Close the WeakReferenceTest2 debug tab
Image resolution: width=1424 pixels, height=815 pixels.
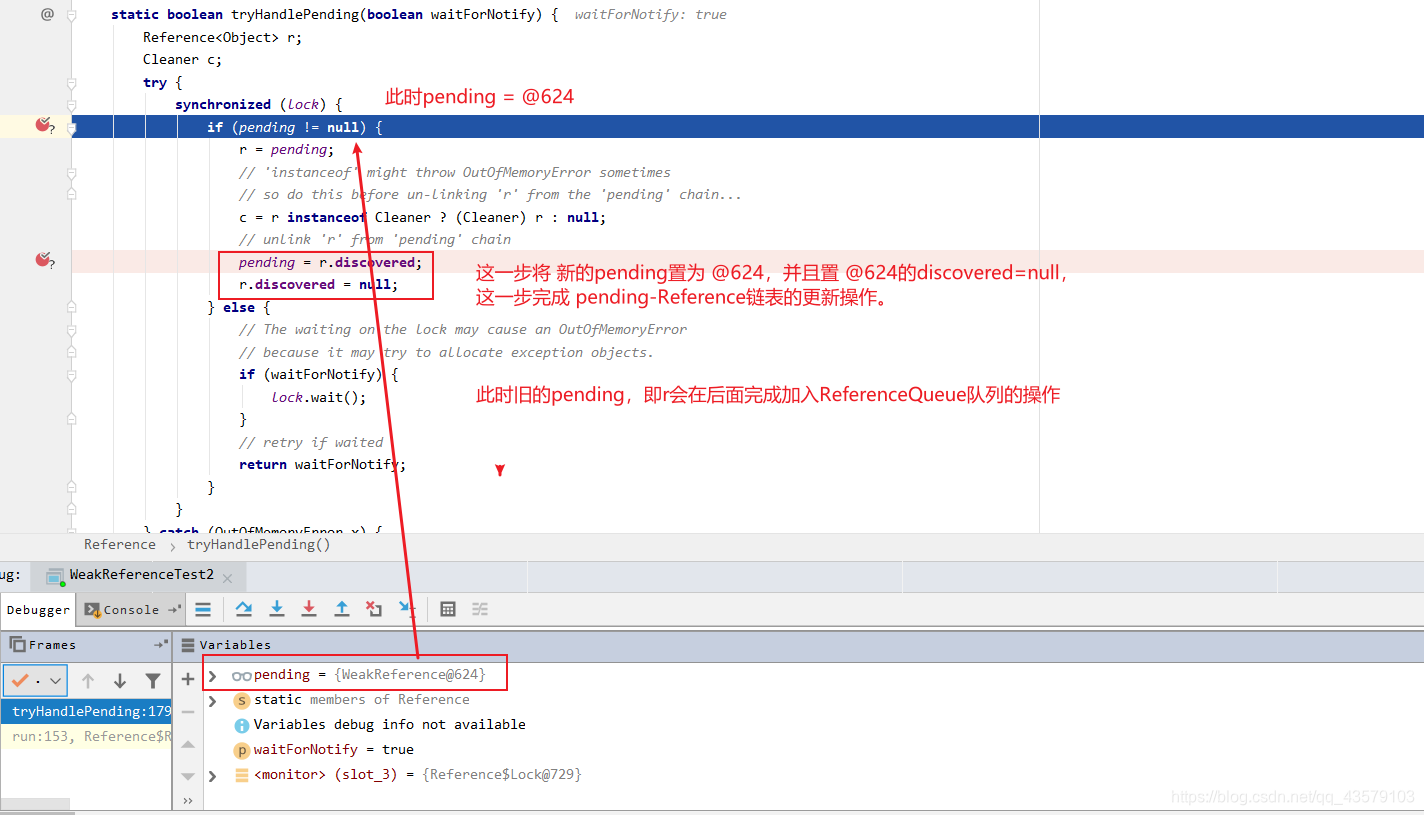point(227,577)
